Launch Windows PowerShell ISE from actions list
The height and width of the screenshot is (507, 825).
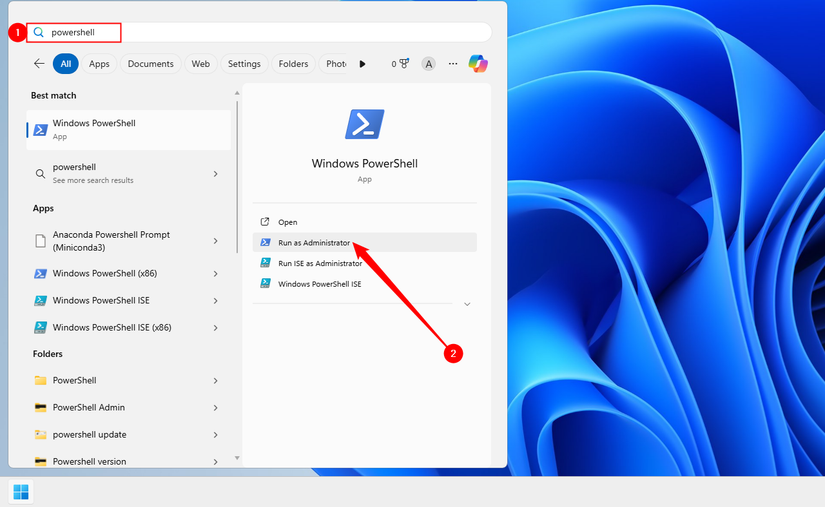pyautogui.click(x=365, y=283)
